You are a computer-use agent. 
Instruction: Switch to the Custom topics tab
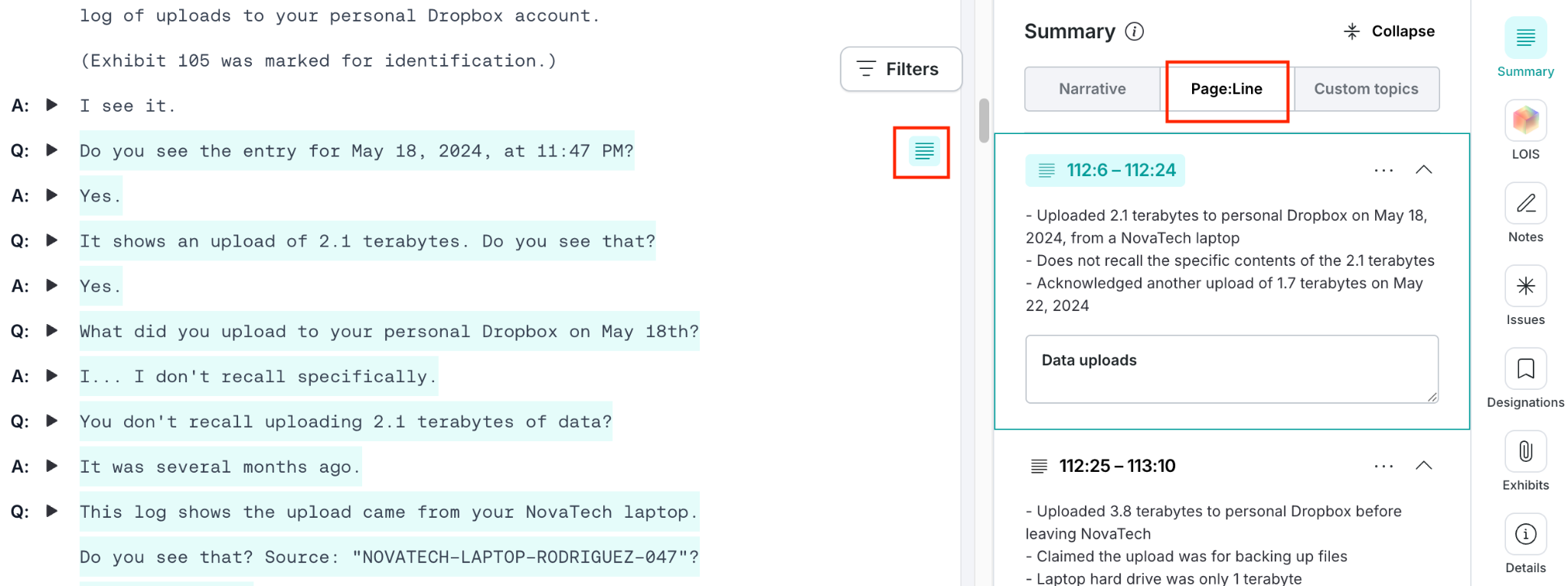(x=1366, y=89)
